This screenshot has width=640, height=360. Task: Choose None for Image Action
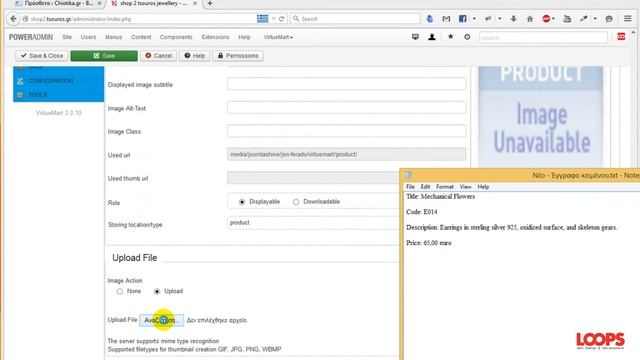[120, 291]
